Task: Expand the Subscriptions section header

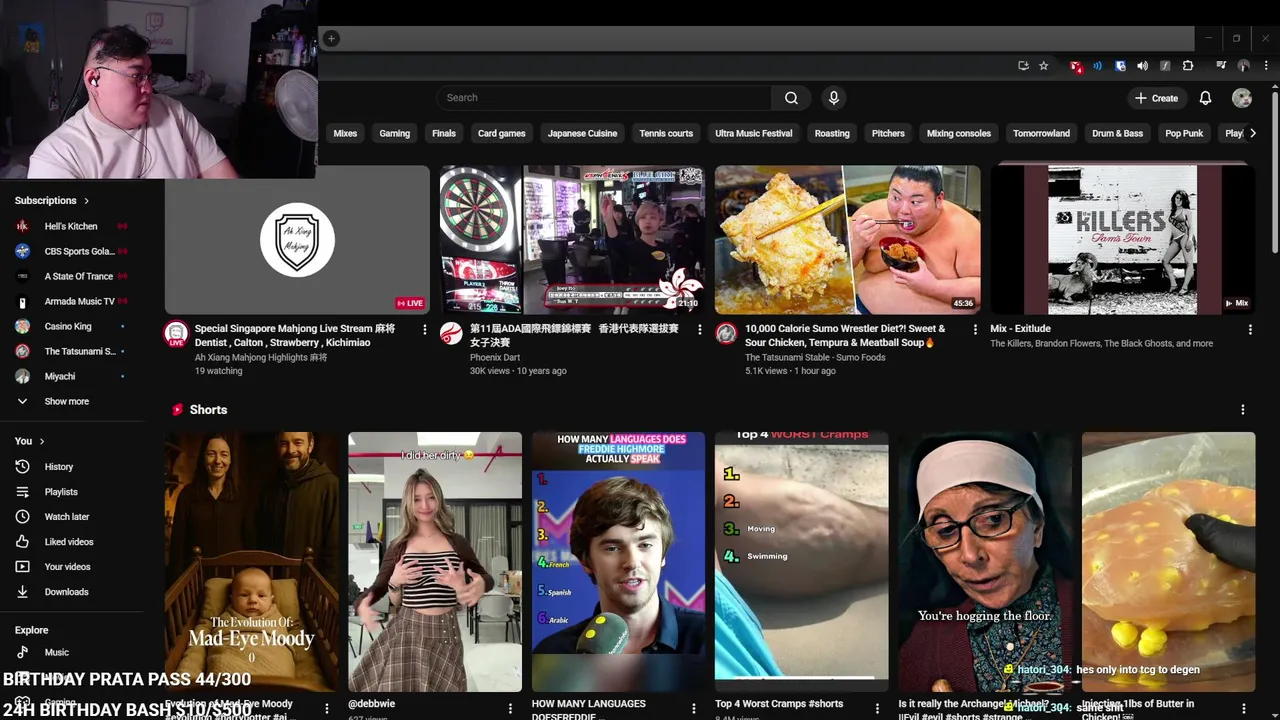Action: 52,200
